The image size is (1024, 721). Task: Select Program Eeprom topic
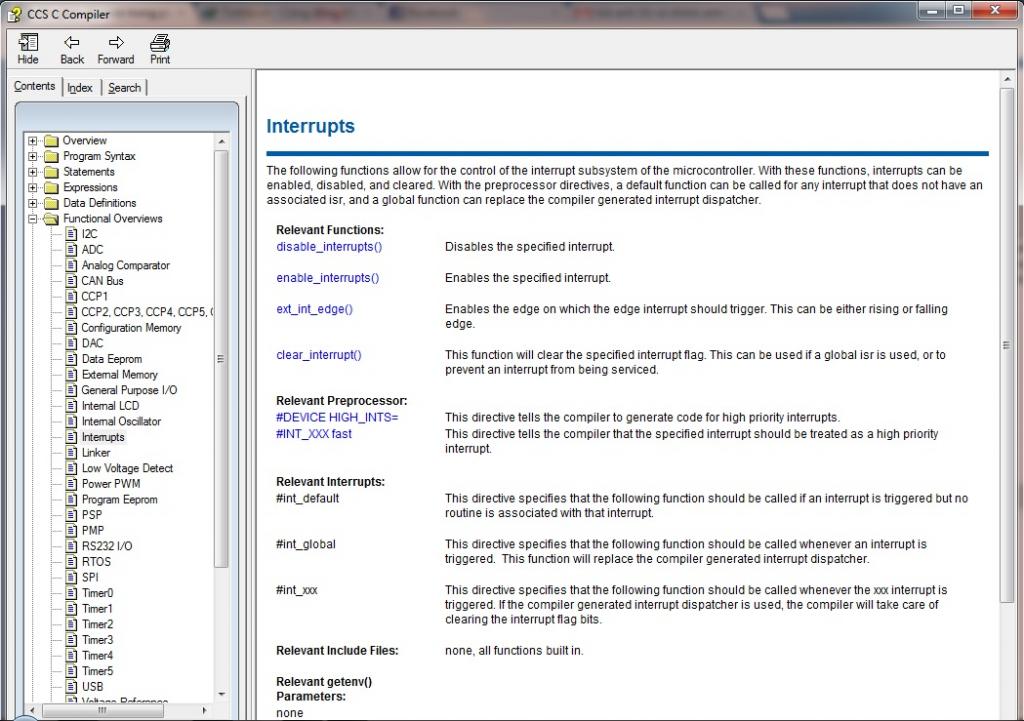[x=120, y=500]
